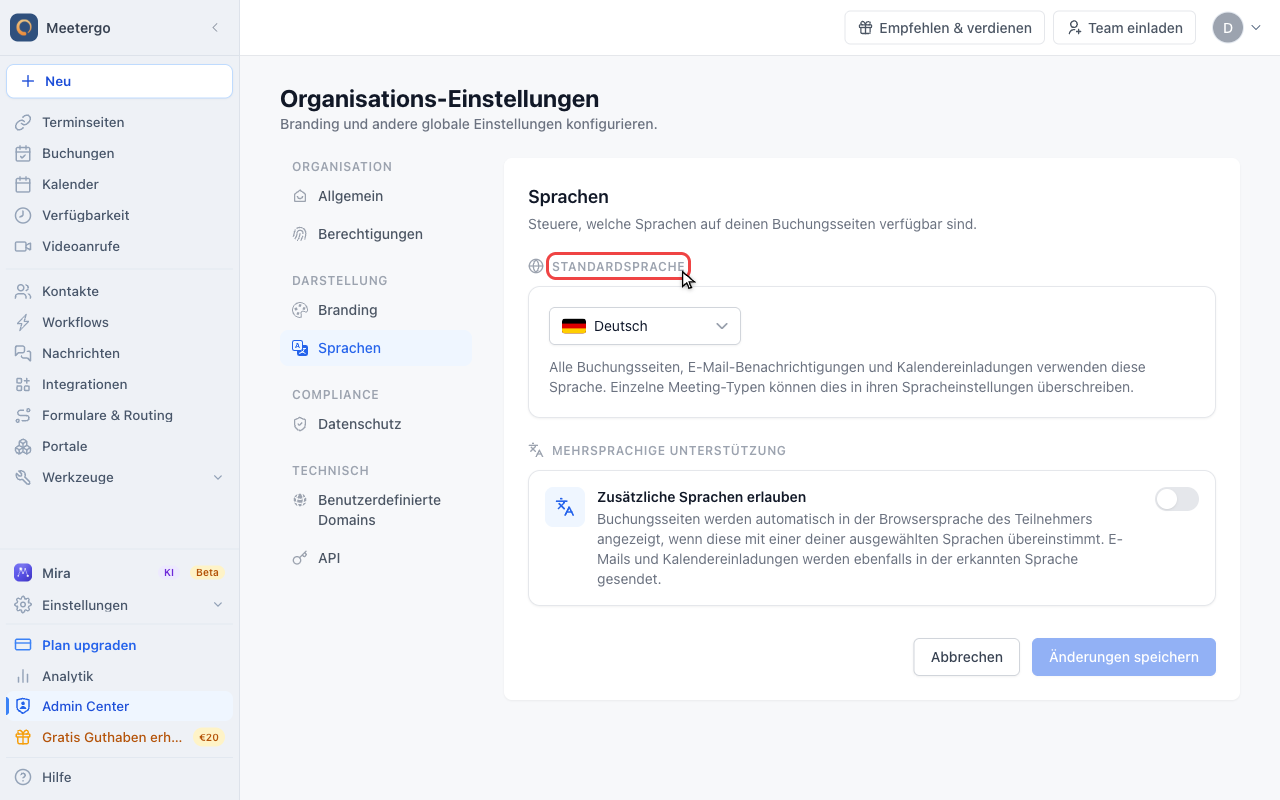Click the Berechtigungen fingerprint icon

[300, 234]
